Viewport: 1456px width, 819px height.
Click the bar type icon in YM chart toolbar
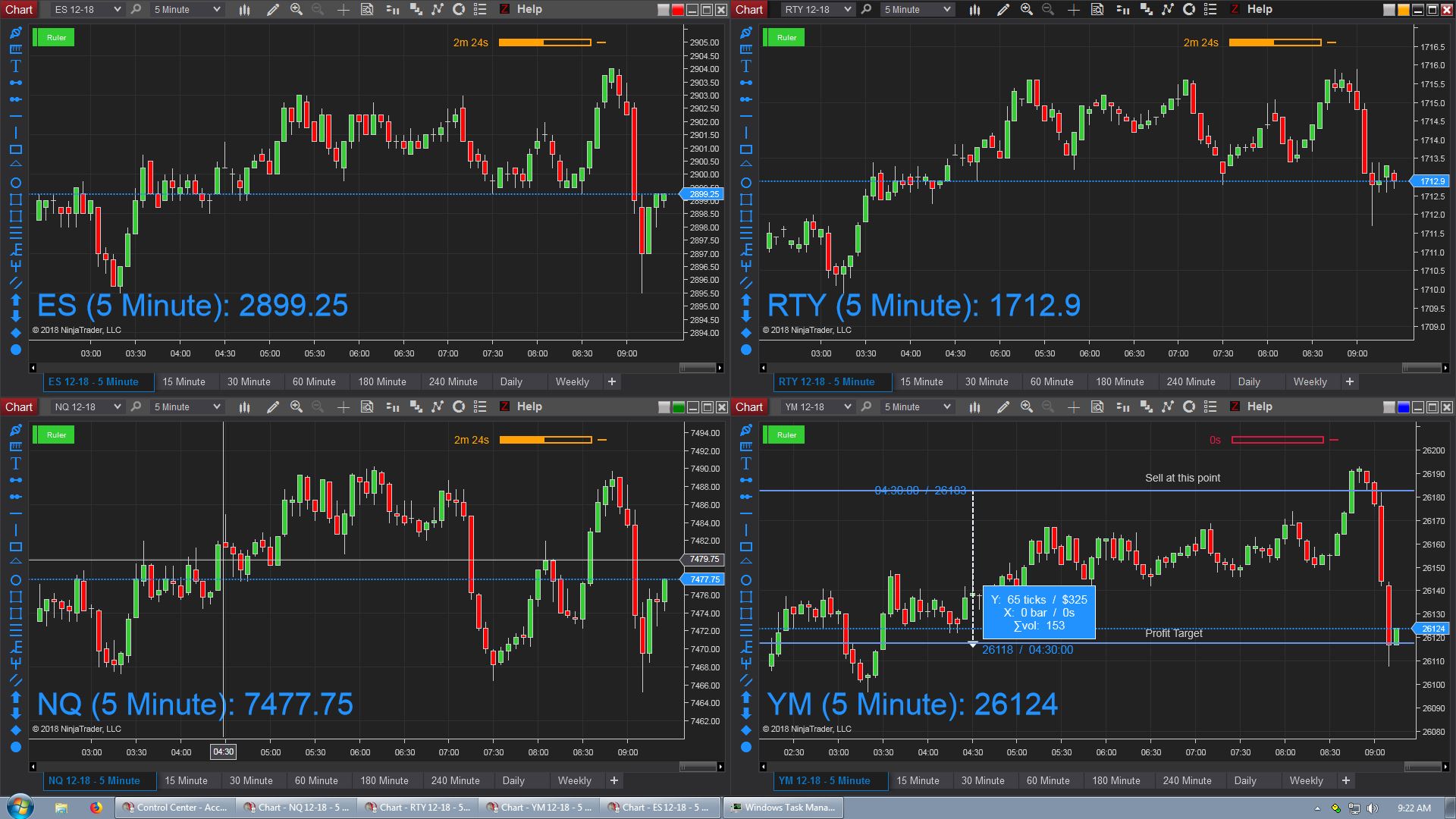(x=974, y=406)
